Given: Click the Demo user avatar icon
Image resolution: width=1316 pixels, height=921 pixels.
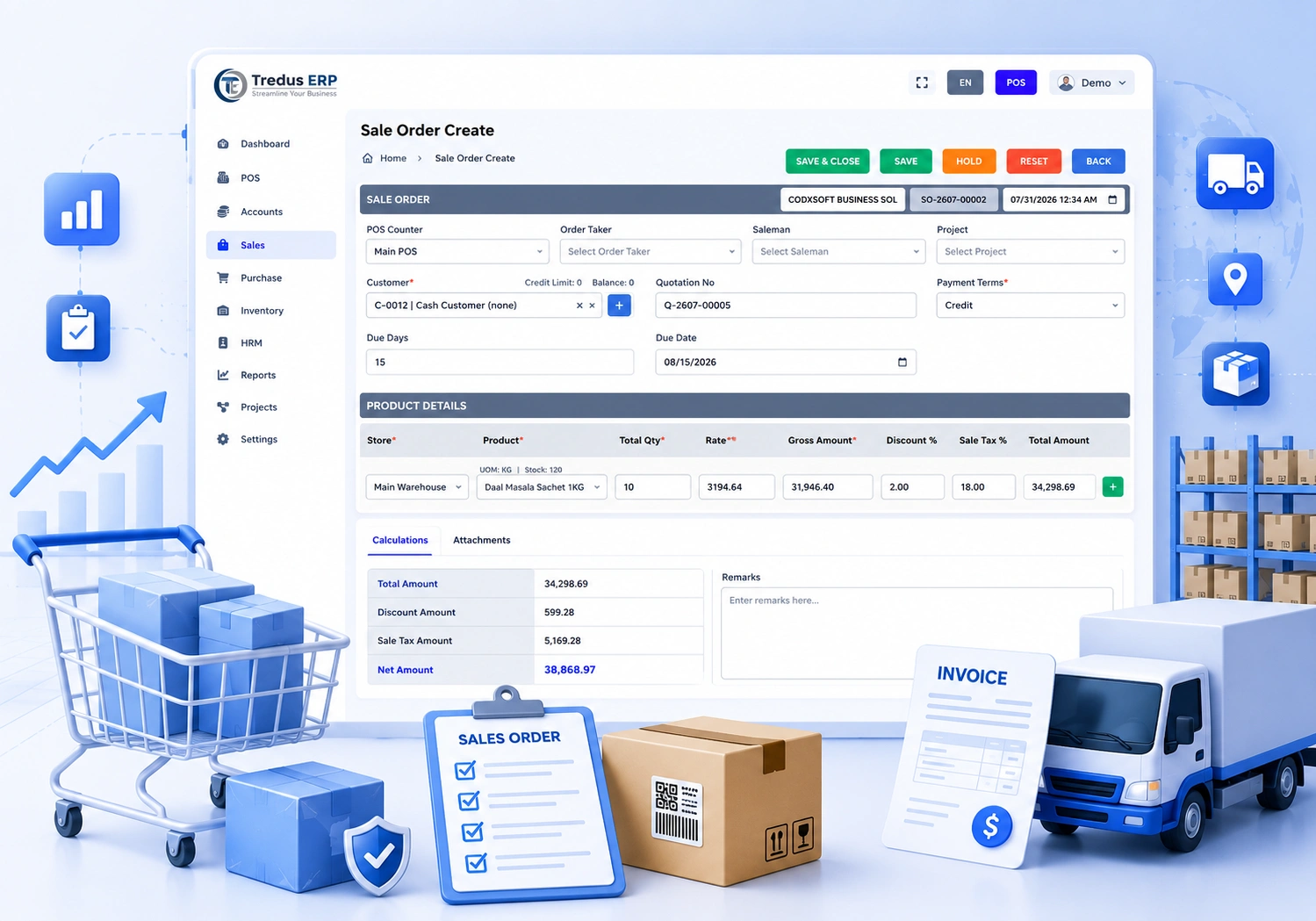Looking at the screenshot, I should click(x=1066, y=83).
